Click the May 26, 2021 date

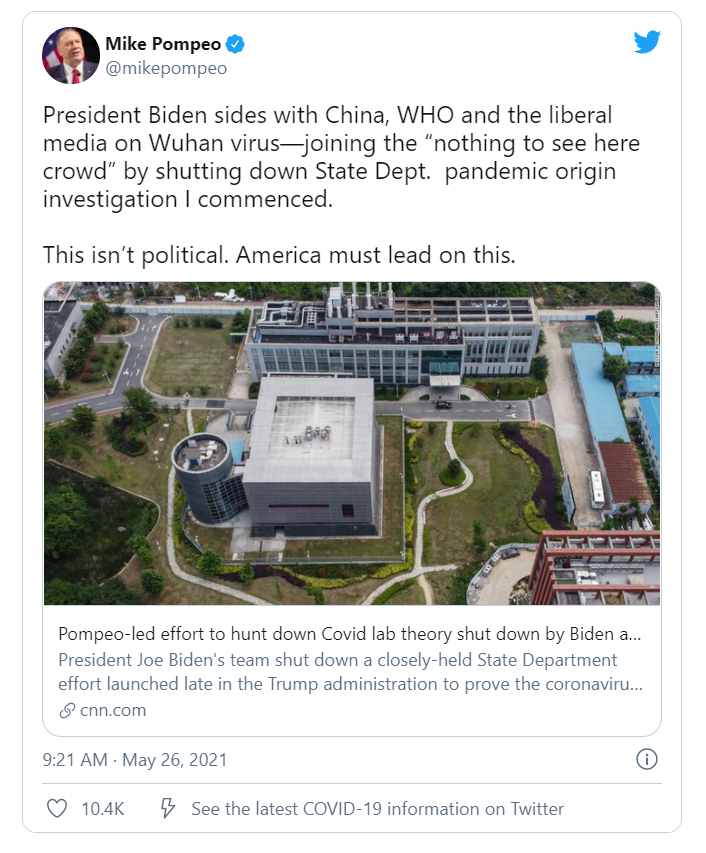[174, 760]
